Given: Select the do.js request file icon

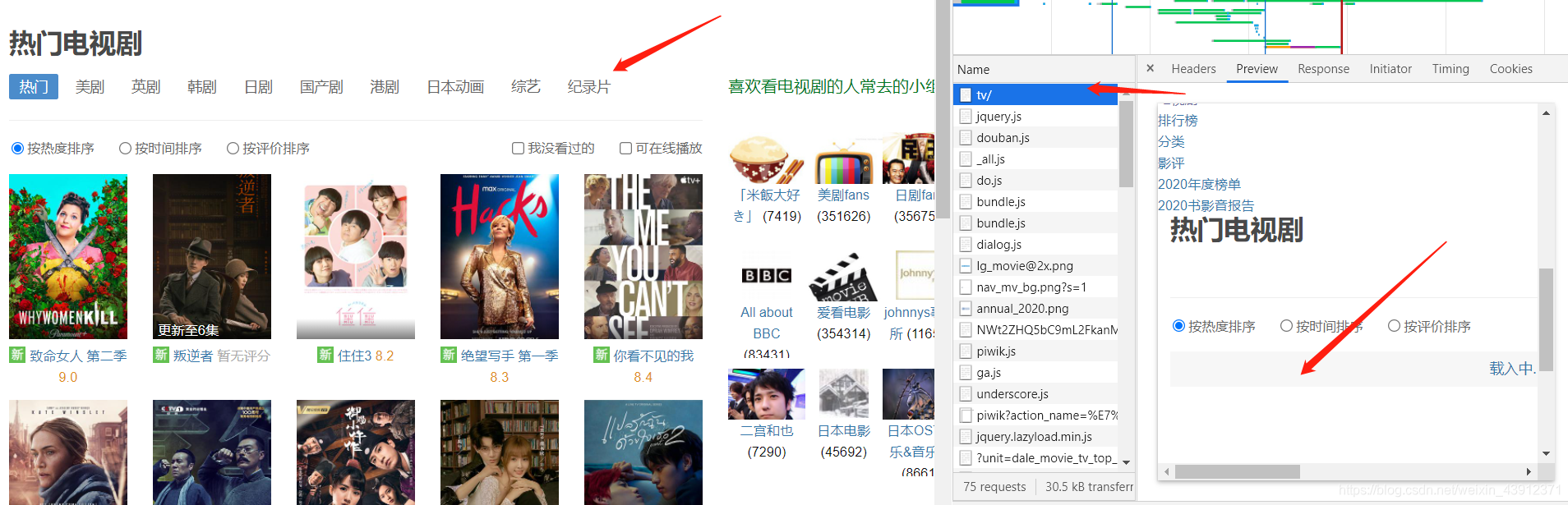Looking at the screenshot, I should click(x=966, y=181).
